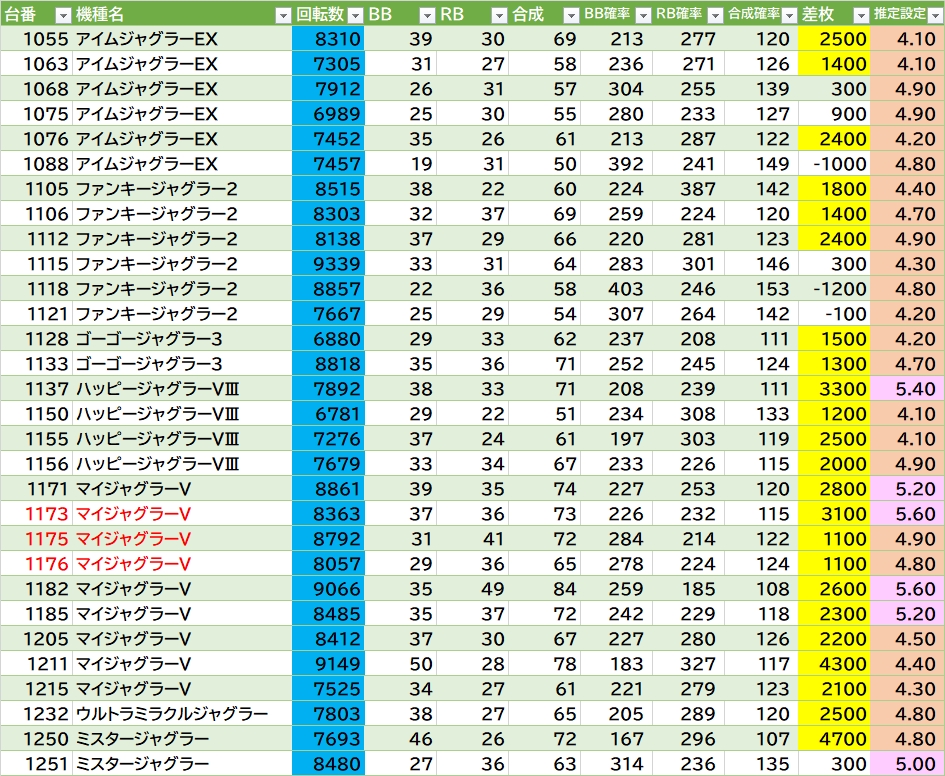Click the 回転数 value 9066

click(338, 589)
